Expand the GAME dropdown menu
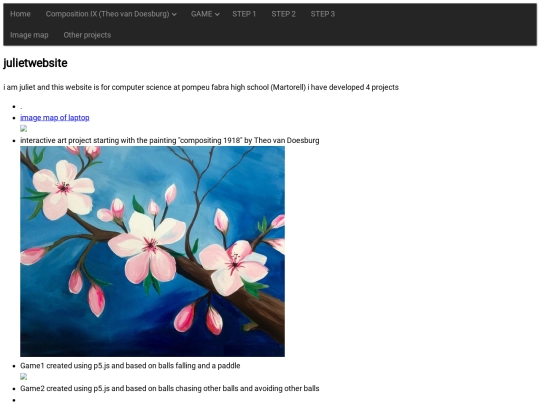This screenshot has width=540, height=405. [205, 14]
